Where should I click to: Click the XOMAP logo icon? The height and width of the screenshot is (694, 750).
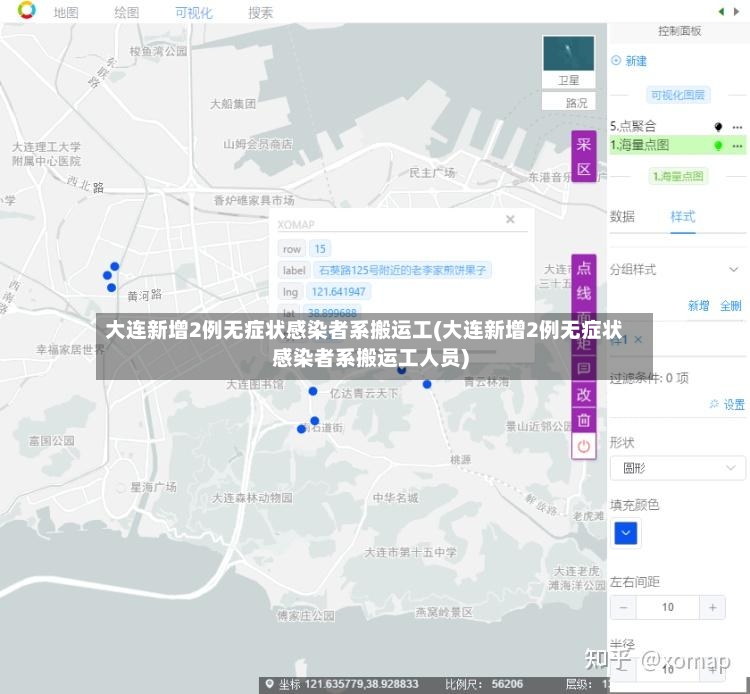(x=26, y=10)
